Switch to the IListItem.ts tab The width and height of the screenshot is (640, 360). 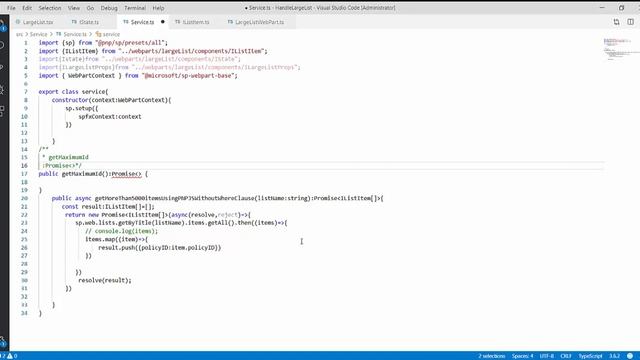tap(196, 22)
